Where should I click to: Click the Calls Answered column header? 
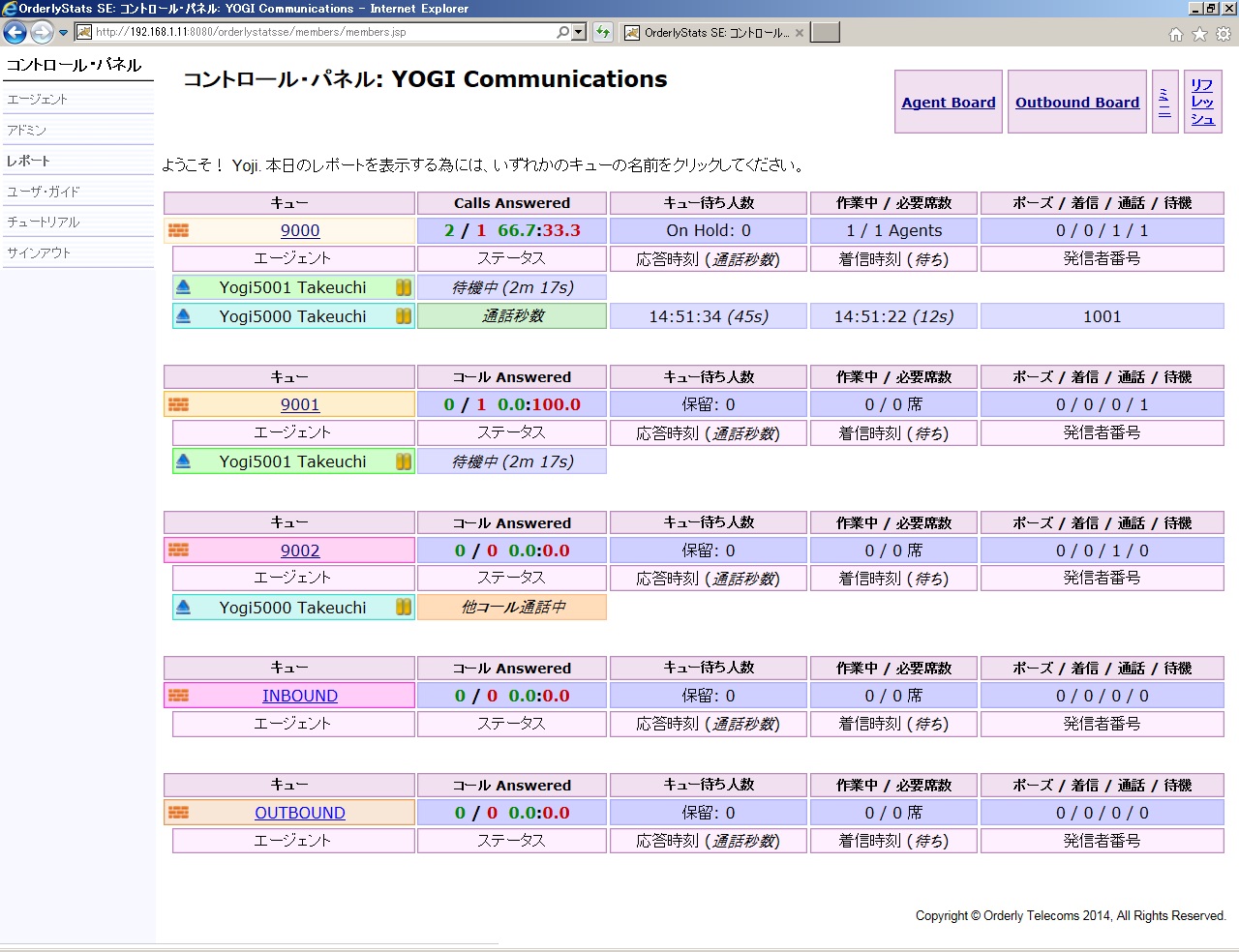pyautogui.click(x=512, y=203)
